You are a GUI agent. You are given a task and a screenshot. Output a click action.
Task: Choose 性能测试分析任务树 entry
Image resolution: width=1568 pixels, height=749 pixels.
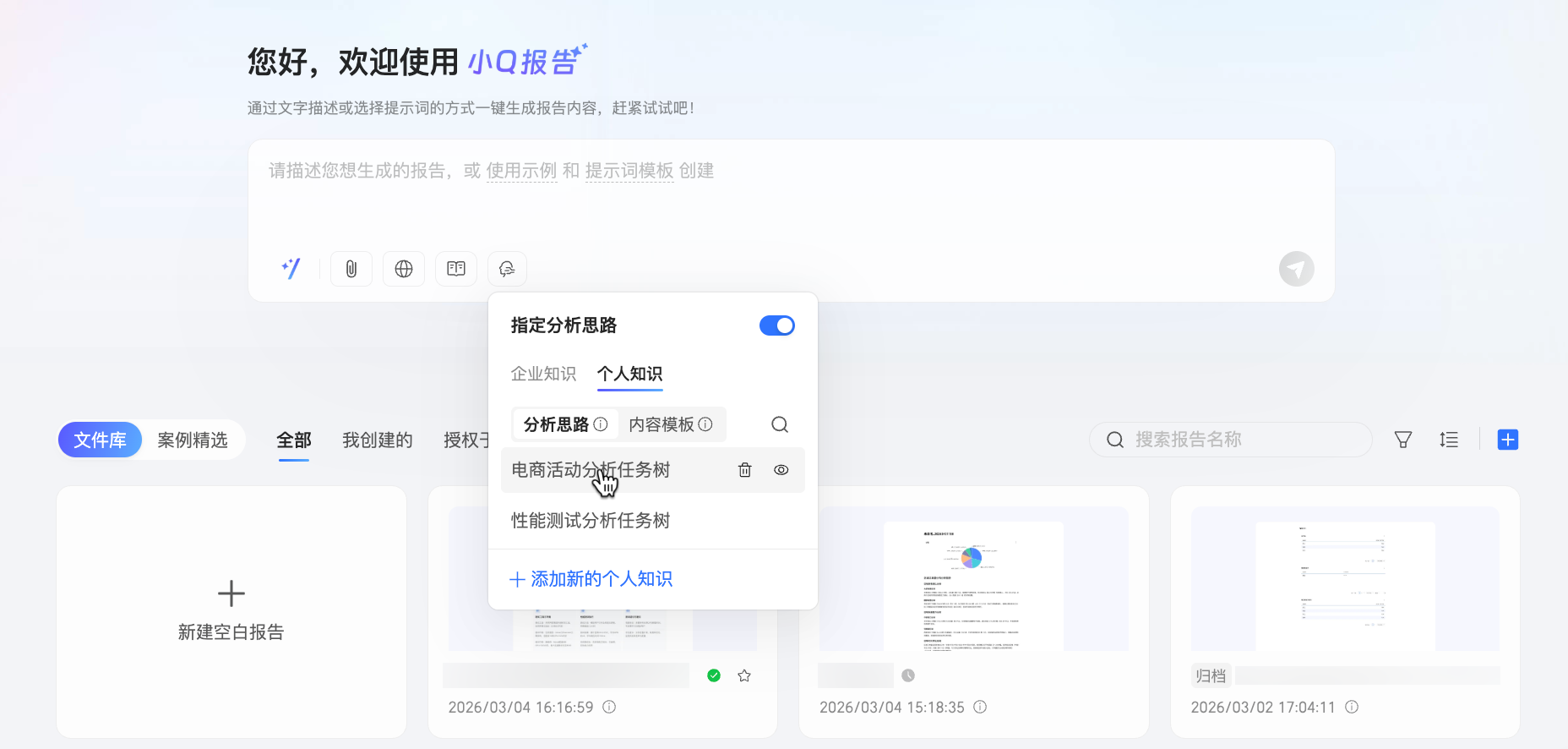(652, 521)
